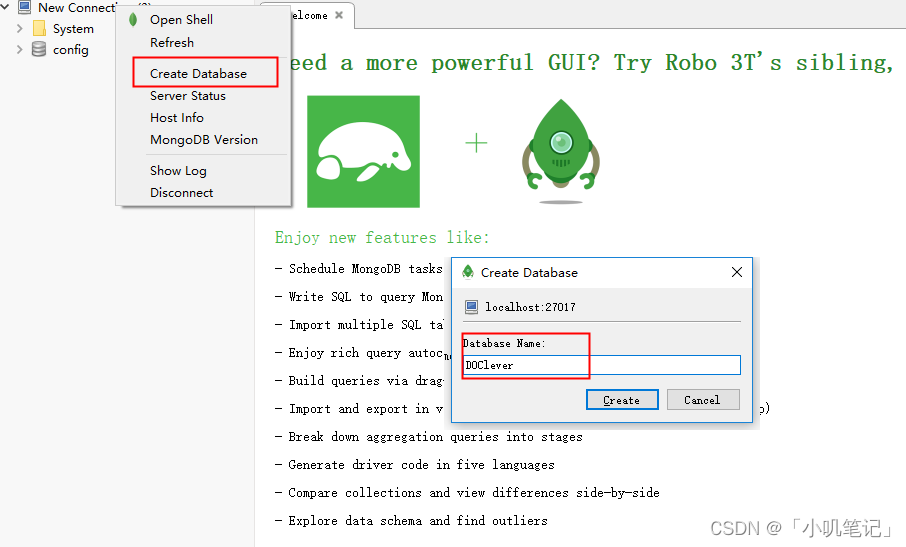Image resolution: width=906 pixels, height=547 pixels.
Task: Click the Cancel button in dialog
Action: (703, 400)
